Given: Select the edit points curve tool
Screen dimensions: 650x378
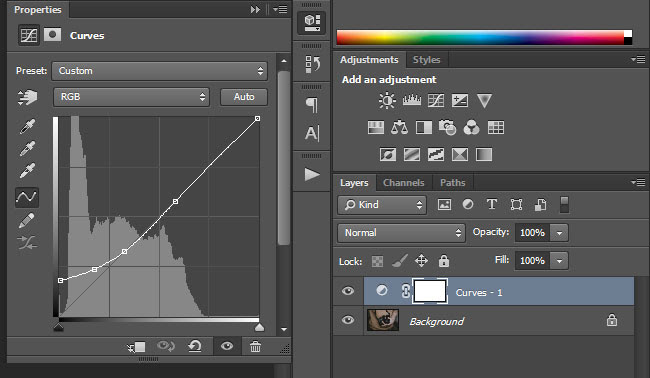Looking at the screenshot, I should coord(27,197).
